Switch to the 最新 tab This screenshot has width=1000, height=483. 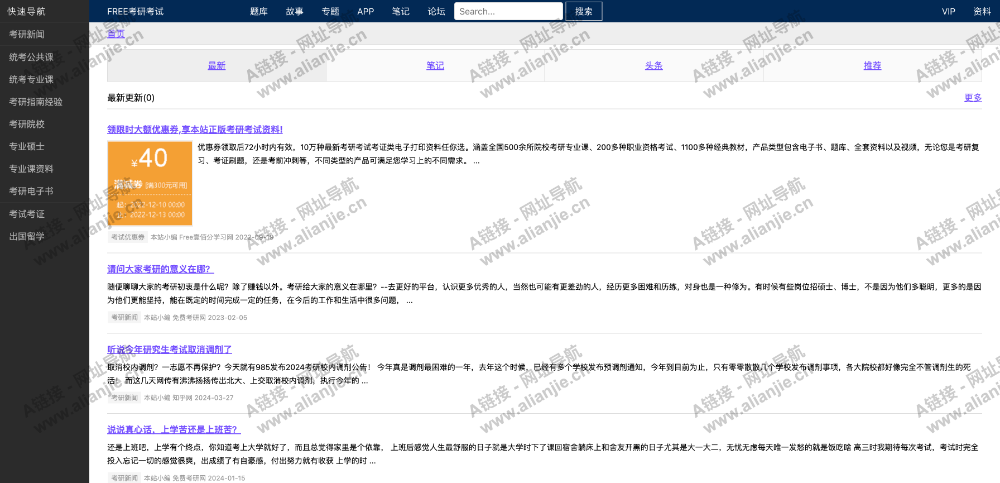[x=216, y=65]
